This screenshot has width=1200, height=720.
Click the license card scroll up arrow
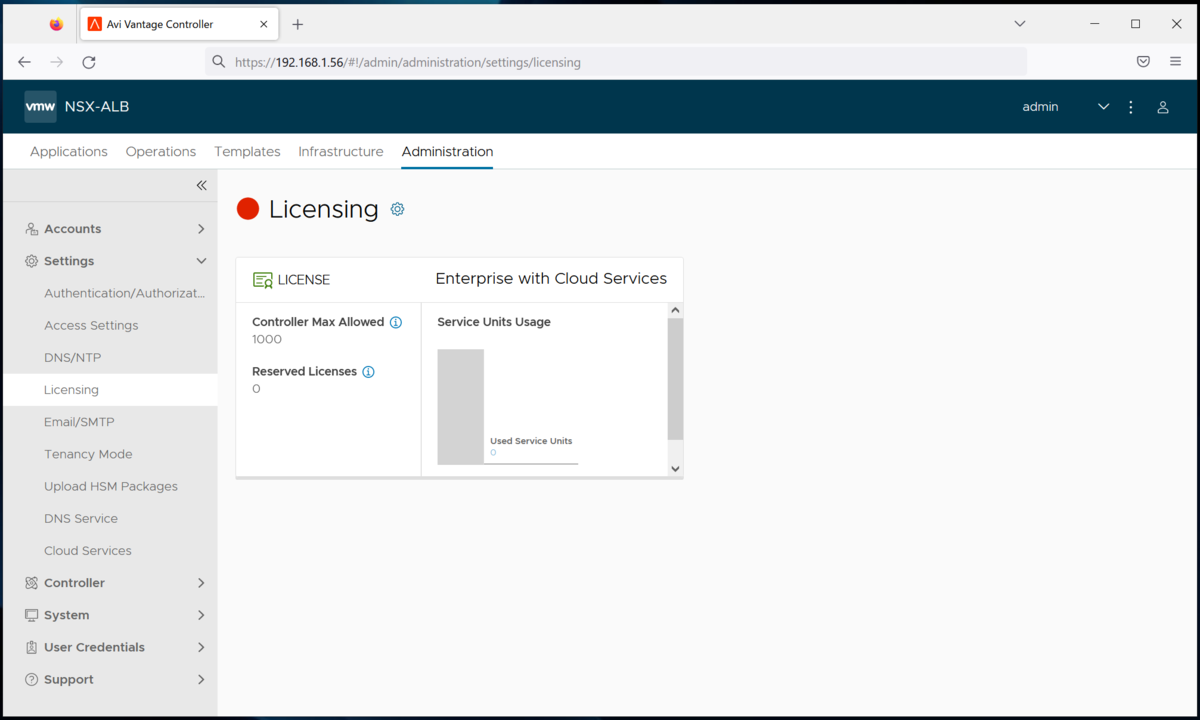point(675,311)
